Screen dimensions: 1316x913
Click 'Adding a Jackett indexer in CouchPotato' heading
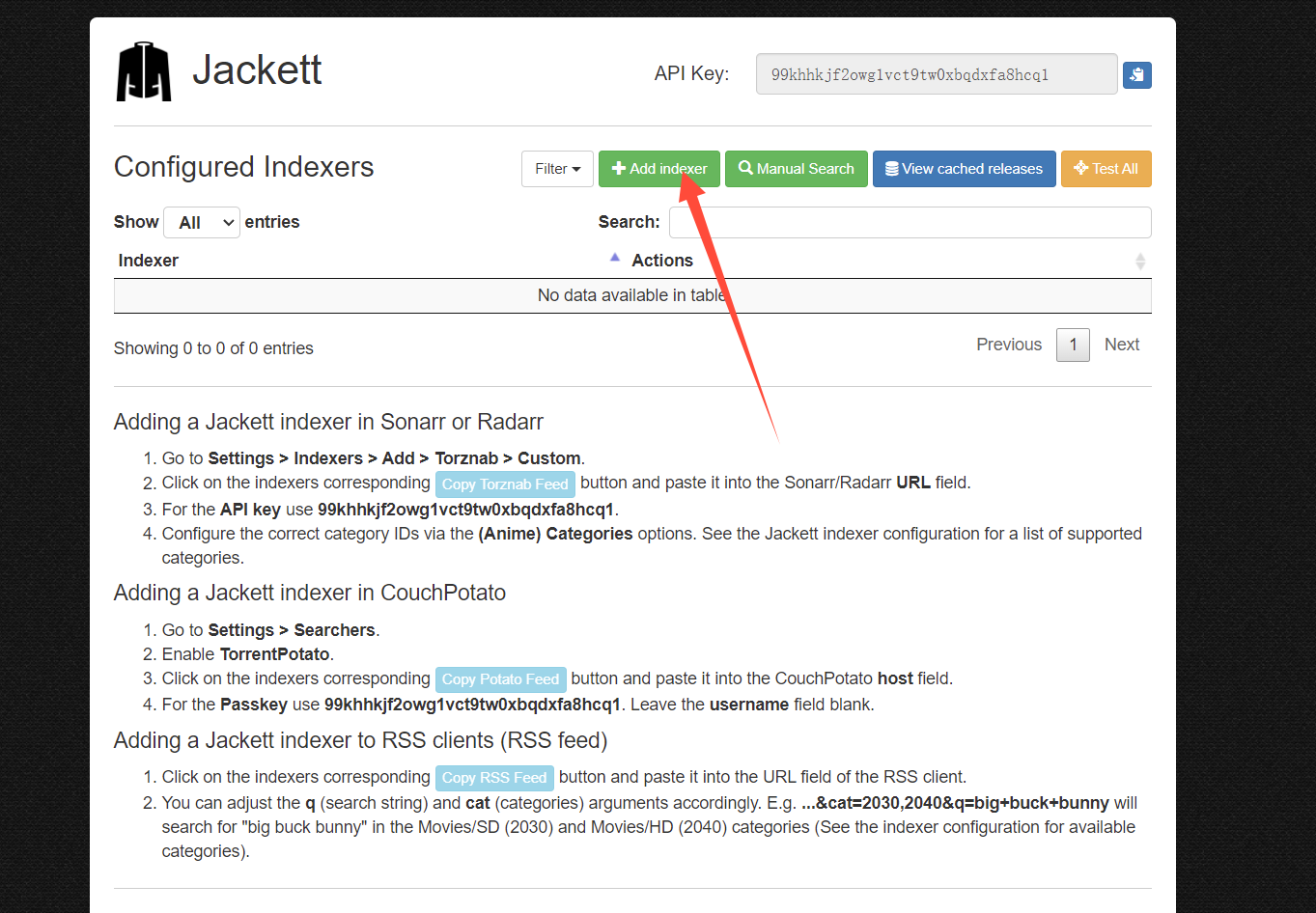[310, 593]
